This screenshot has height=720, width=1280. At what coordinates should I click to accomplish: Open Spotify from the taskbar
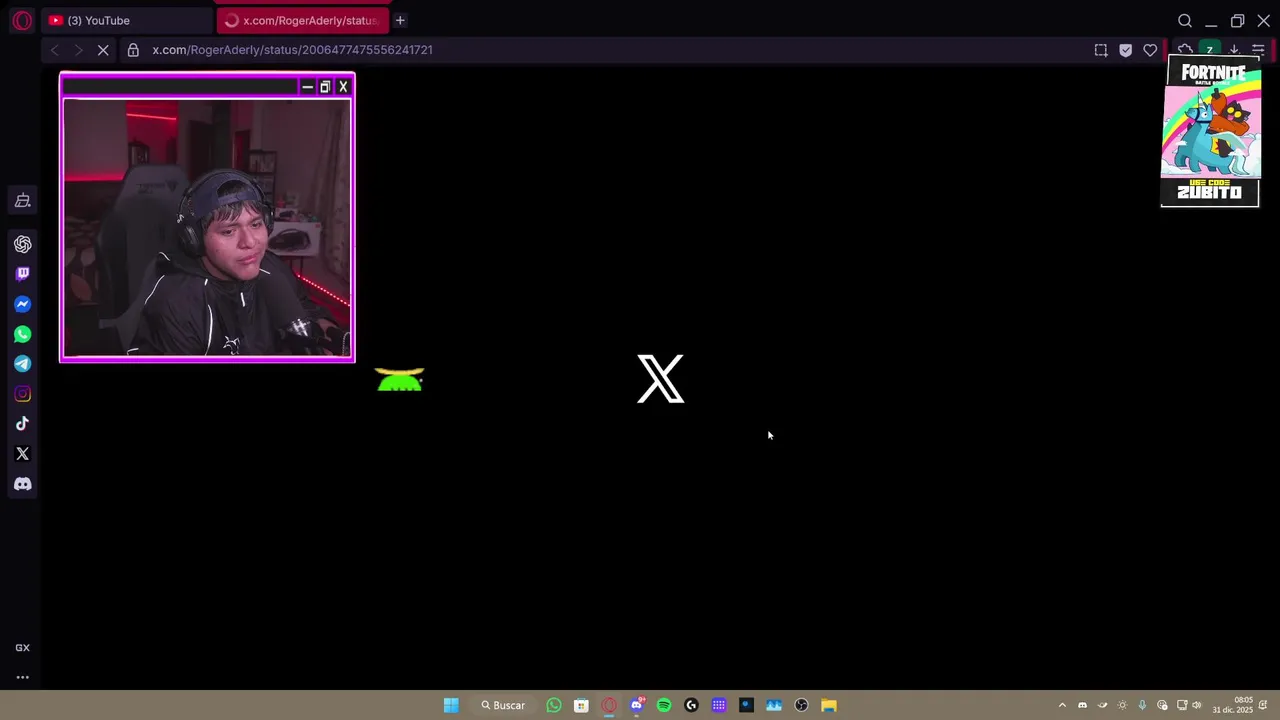(664, 705)
